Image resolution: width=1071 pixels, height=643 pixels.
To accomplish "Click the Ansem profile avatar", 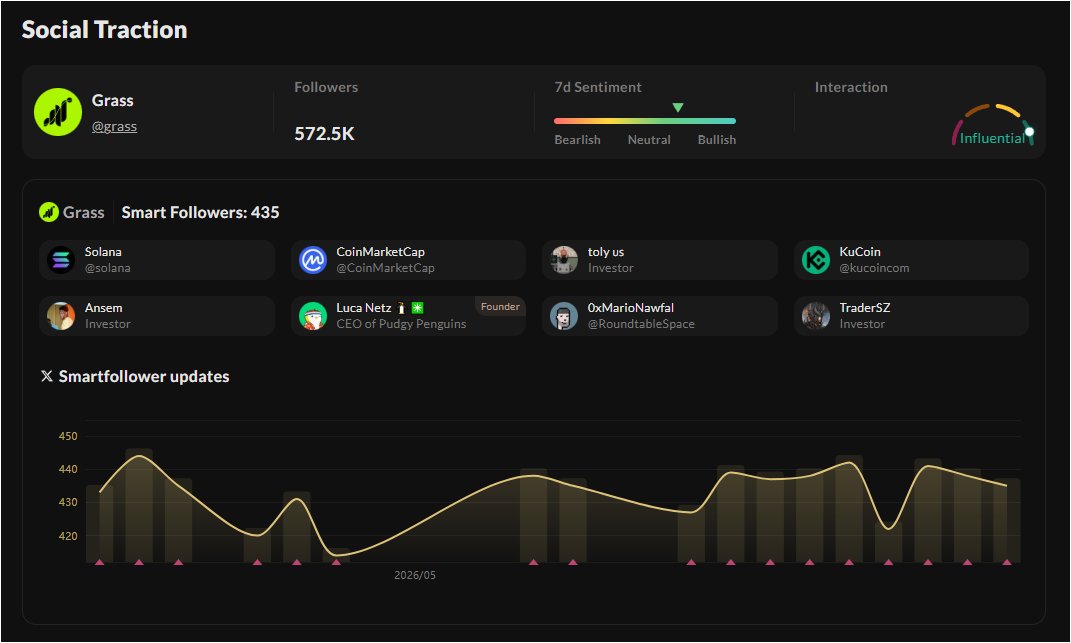I will 61,316.
